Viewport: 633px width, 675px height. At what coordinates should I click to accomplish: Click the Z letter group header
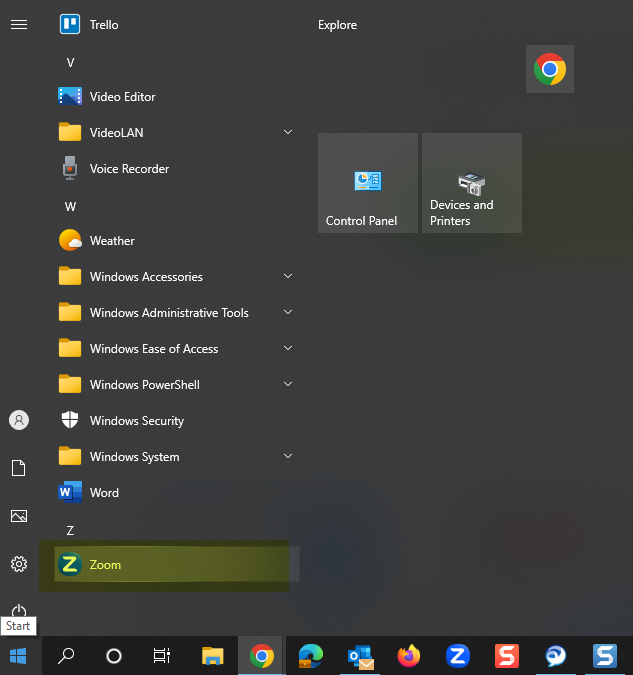pos(70,530)
